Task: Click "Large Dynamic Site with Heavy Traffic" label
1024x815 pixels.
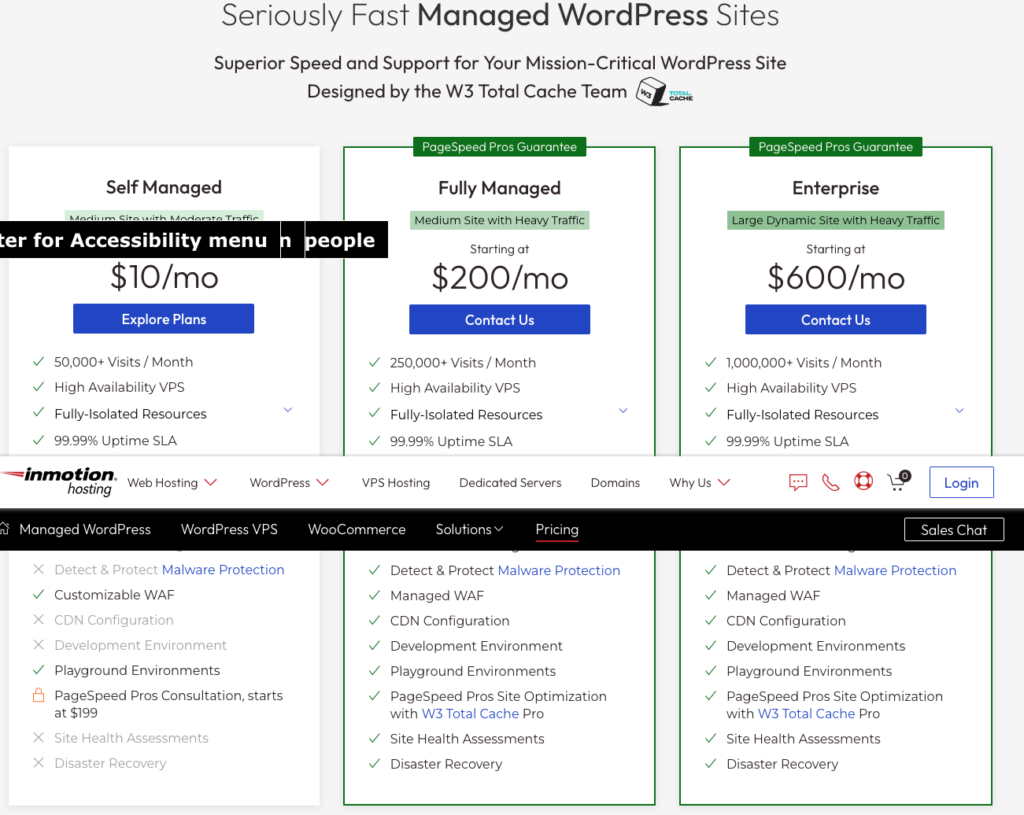Action: (835, 220)
